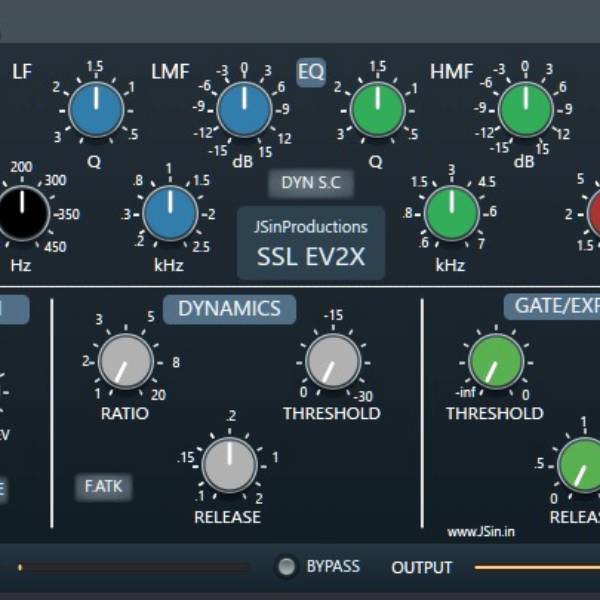Click the Dynamics THRESHOLD grey knob
Screen dimensions: 600x600
coord(333,362)
